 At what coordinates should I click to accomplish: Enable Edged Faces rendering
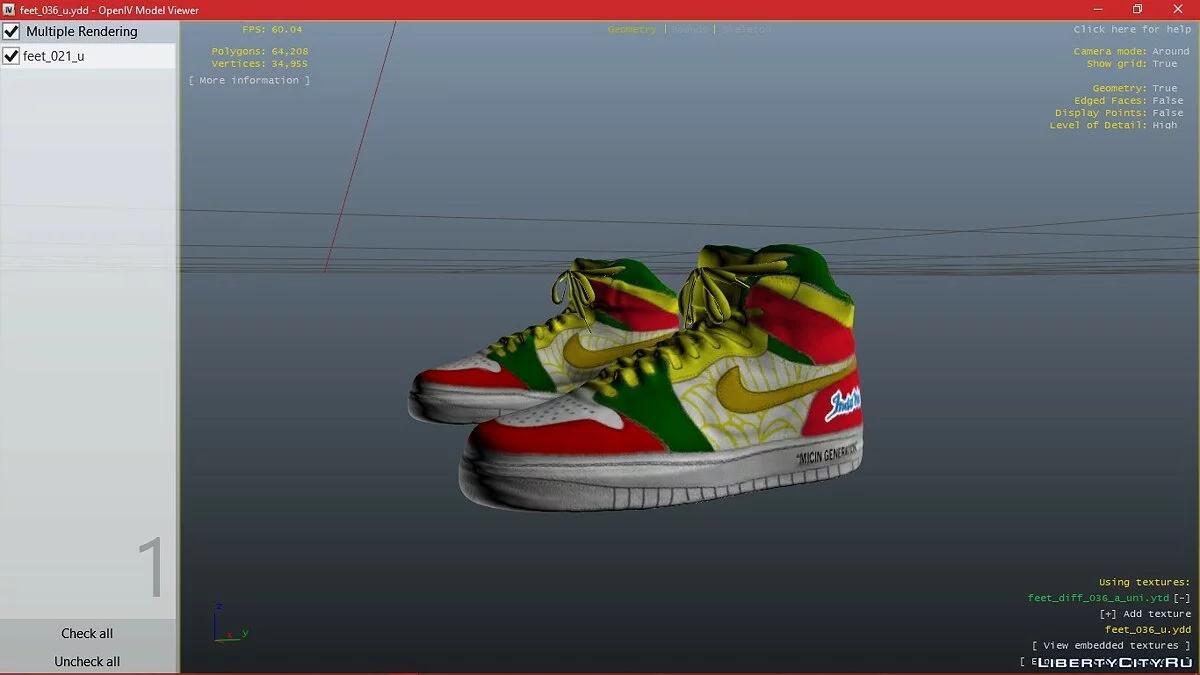point(1167,101)
